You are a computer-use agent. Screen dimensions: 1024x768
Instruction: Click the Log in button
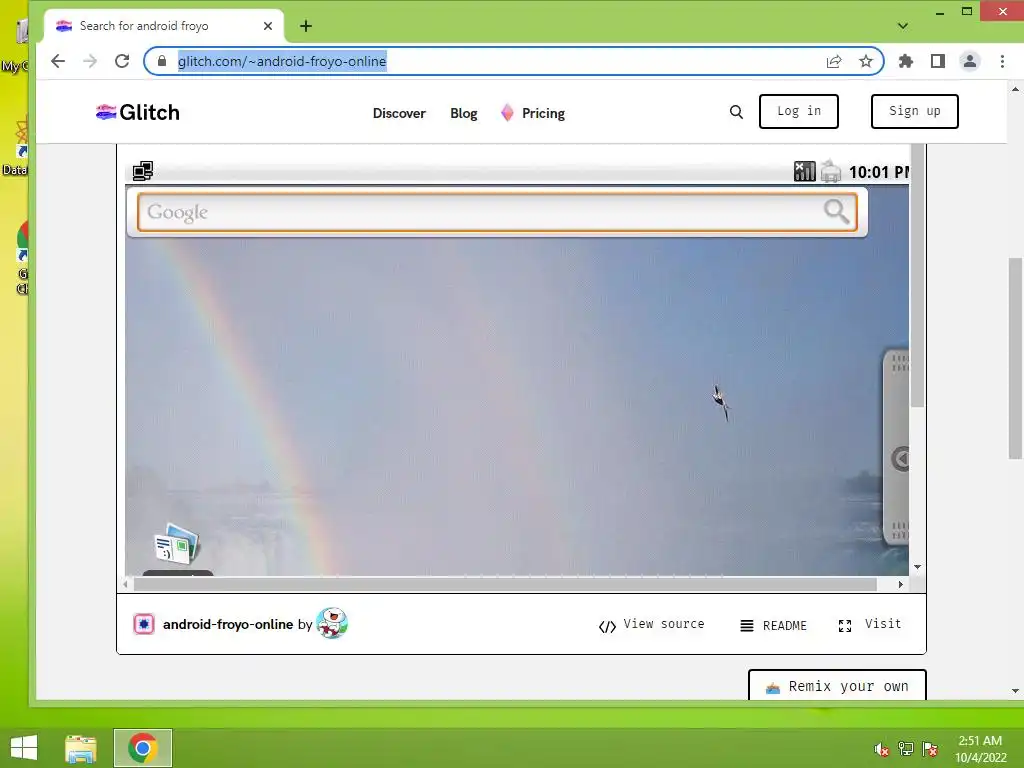click(799, 111)
